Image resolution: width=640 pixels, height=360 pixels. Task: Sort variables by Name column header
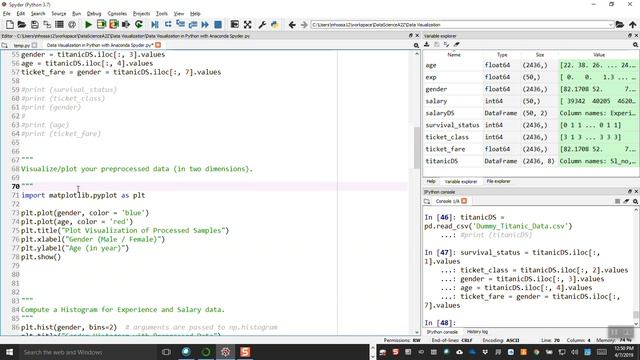(x=453, y=55)
